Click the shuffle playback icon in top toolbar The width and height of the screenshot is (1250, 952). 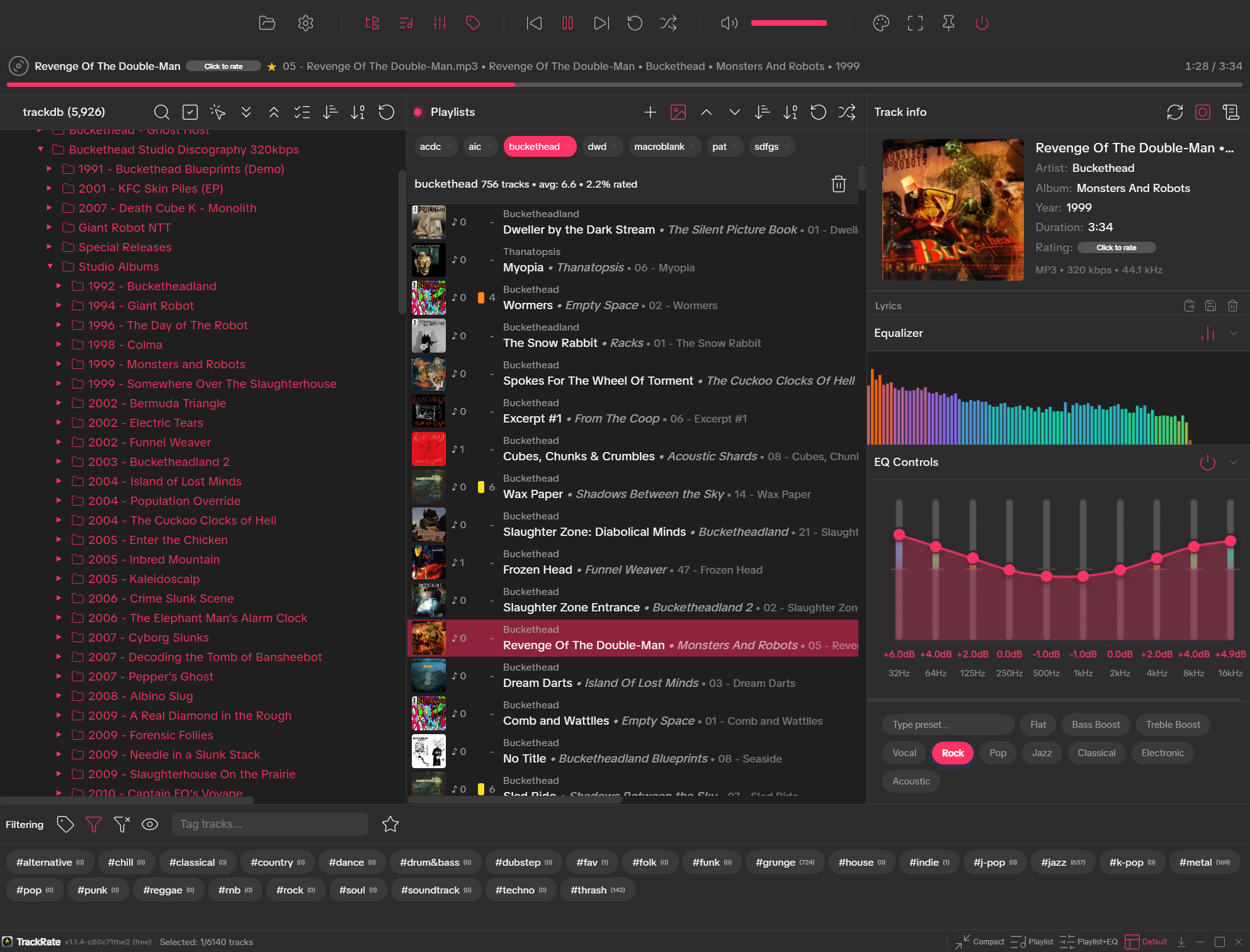tap(668, 23)
